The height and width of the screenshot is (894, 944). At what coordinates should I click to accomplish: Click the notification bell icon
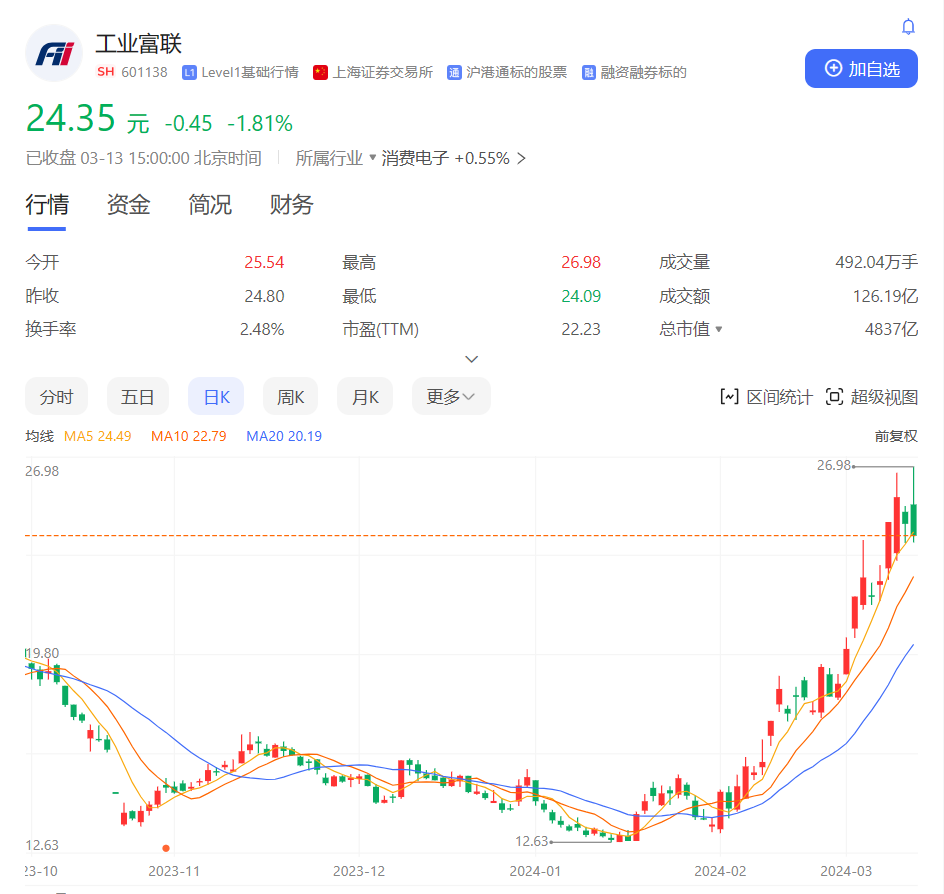coord(908,27)
